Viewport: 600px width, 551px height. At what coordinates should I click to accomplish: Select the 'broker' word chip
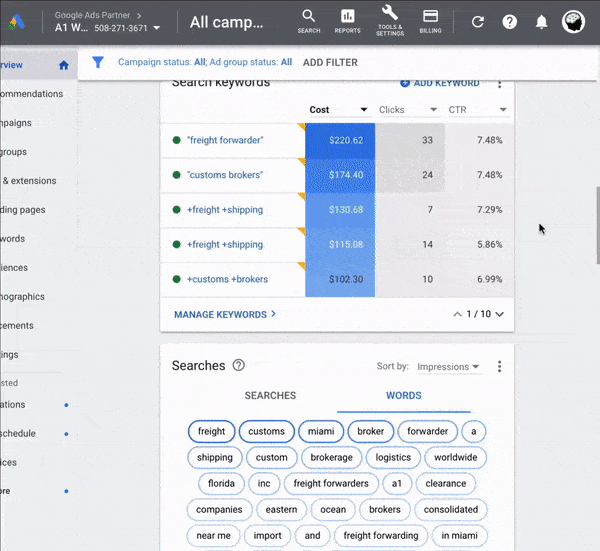[371, 431]
